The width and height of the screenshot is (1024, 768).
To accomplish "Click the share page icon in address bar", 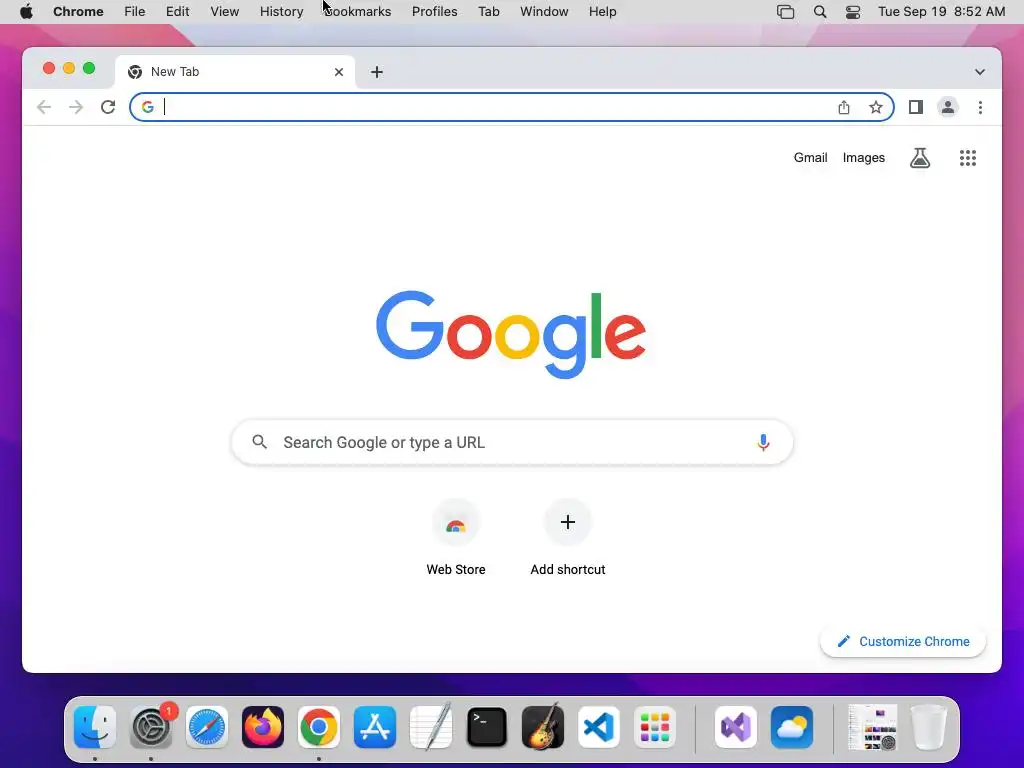I will [844, 107].
